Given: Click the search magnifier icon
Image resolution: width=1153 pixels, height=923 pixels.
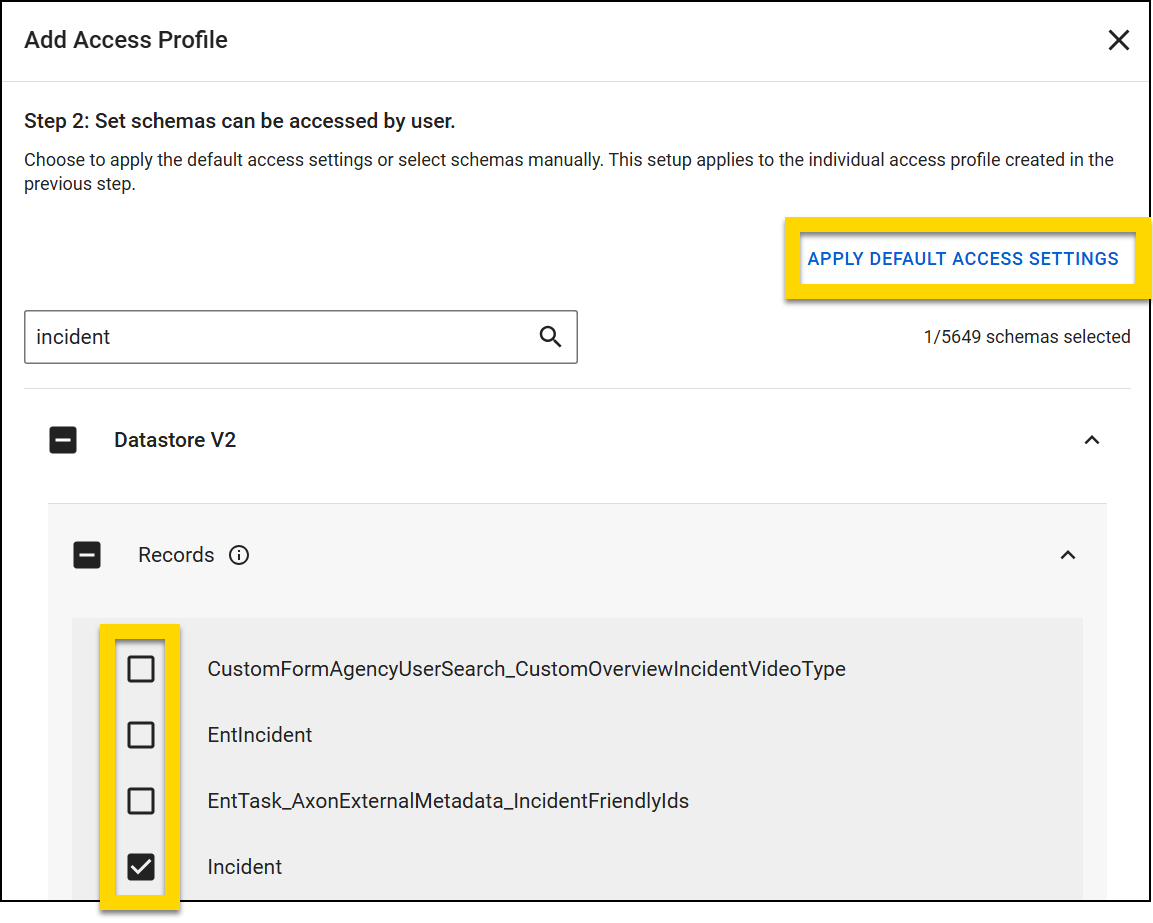Looking at the screenshot, I should pos(550,337).
